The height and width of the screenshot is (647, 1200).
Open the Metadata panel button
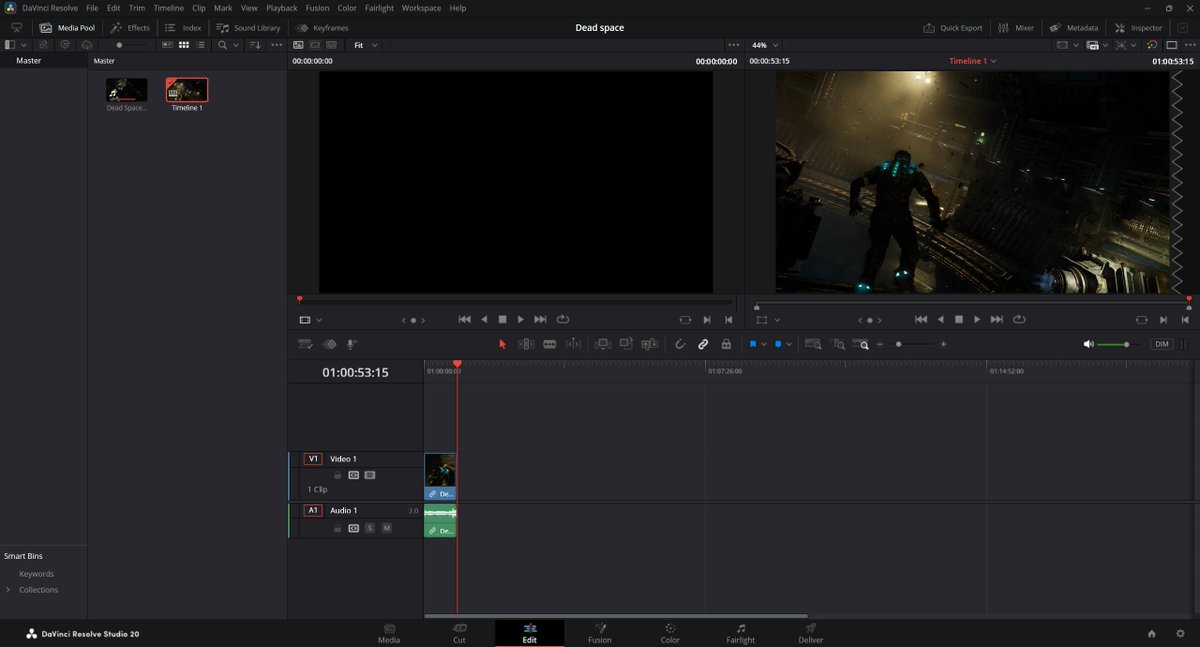pos(1074,28)
